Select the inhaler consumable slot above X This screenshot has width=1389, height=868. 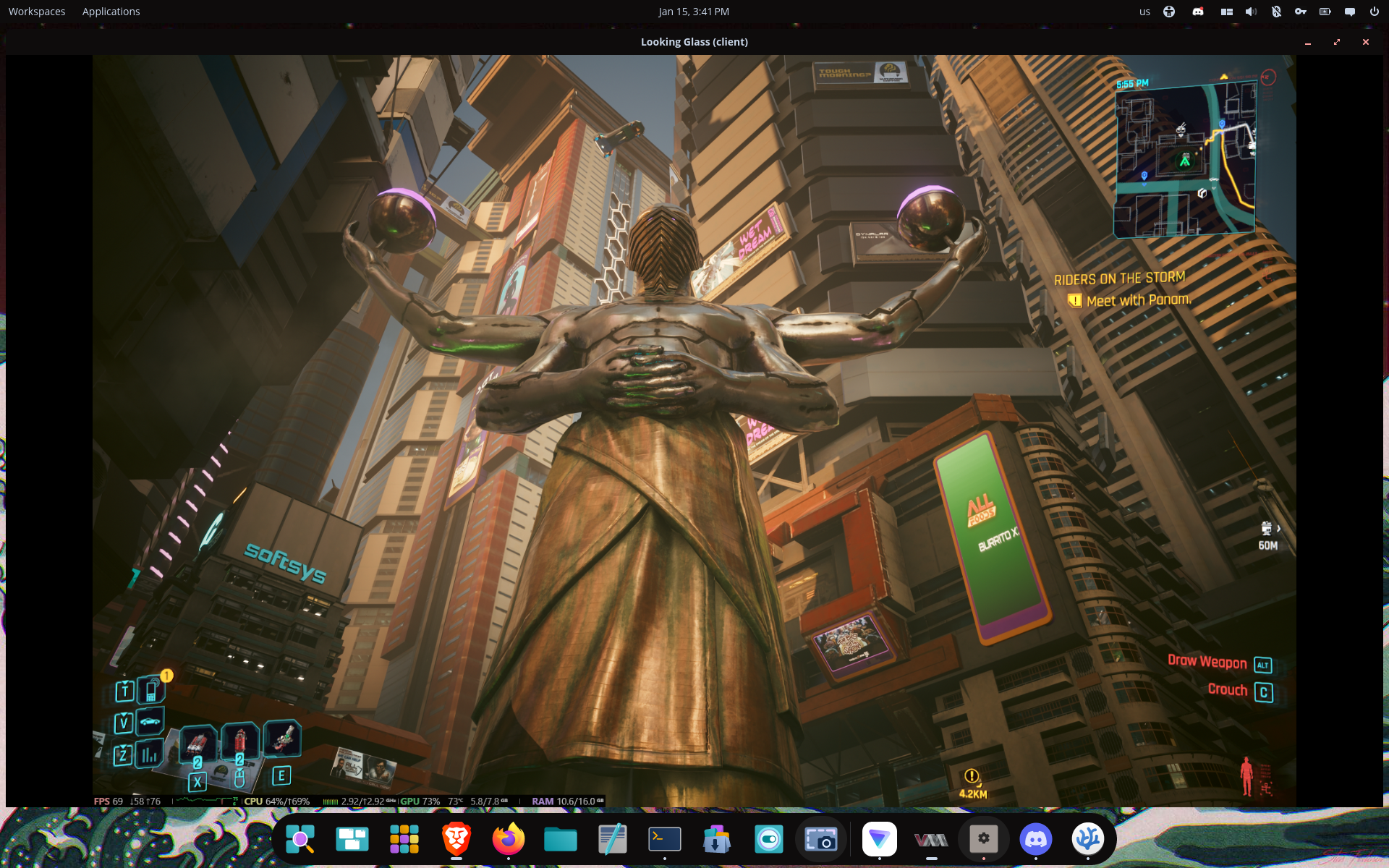pyautogui.click(x=197, y=744)
